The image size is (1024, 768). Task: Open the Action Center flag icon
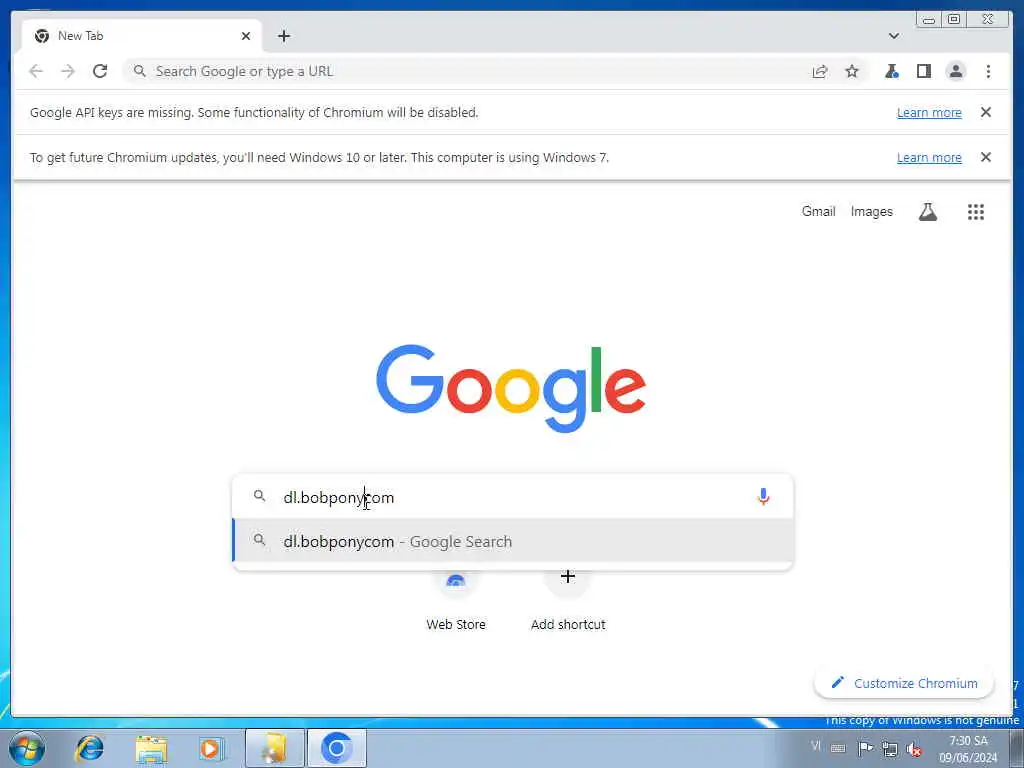865,748
